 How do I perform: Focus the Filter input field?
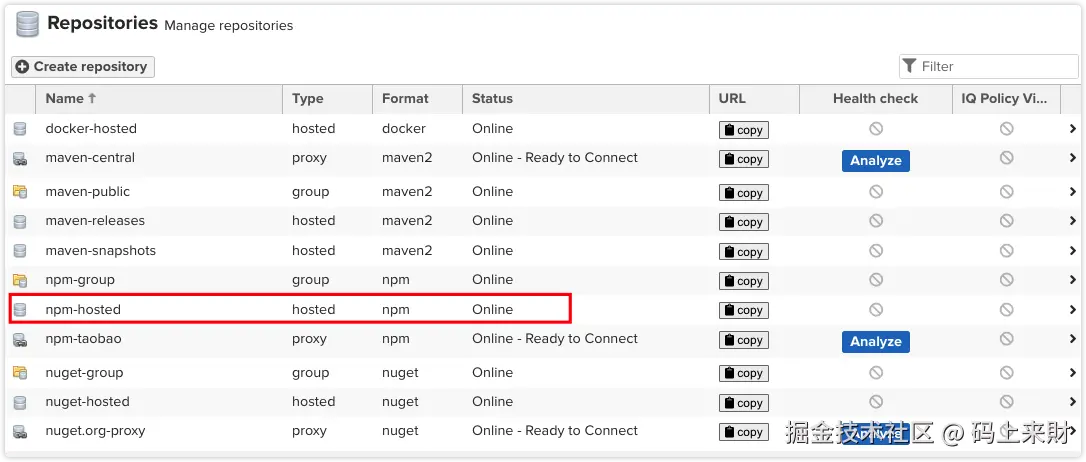pos(988,66)
